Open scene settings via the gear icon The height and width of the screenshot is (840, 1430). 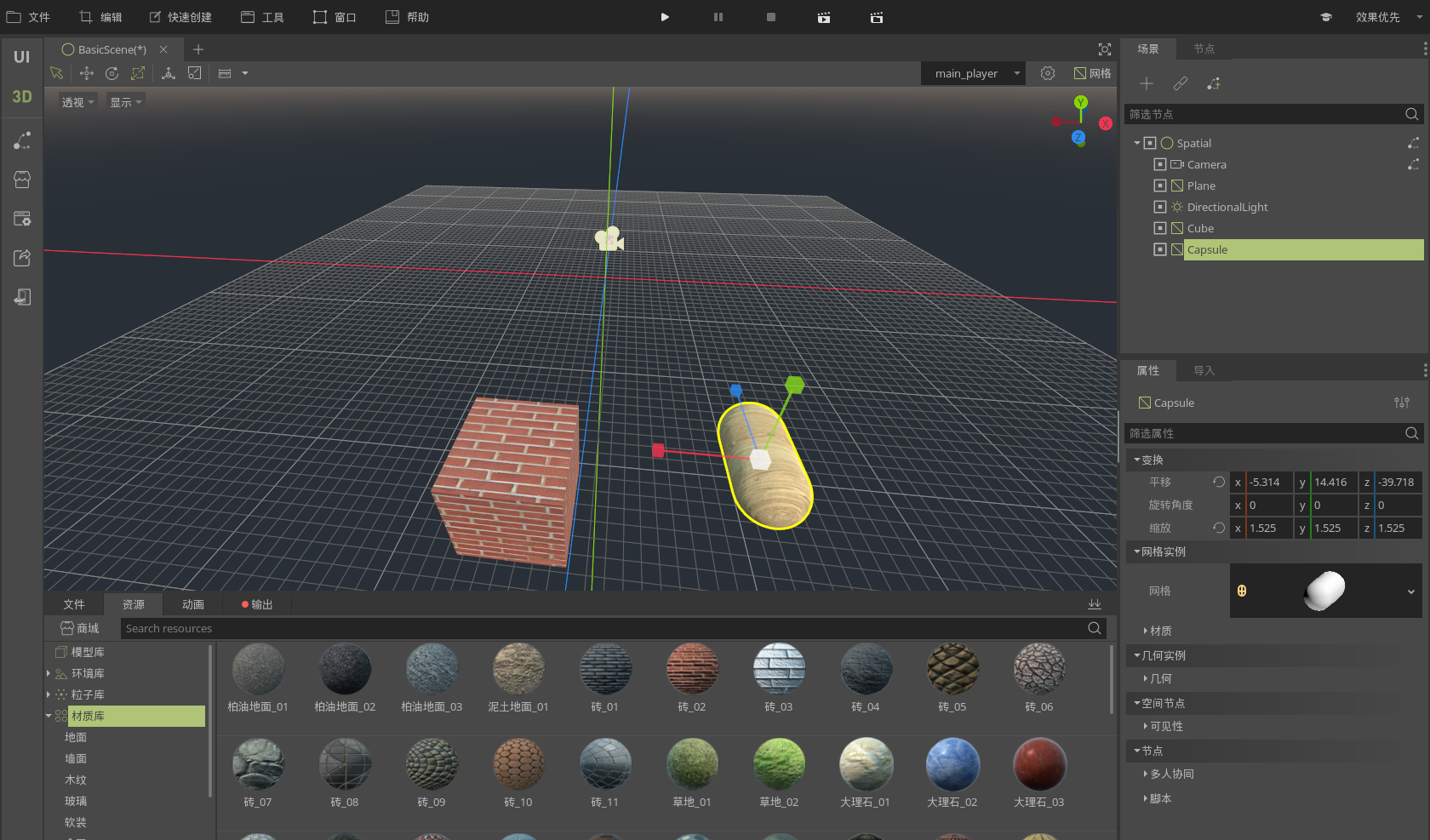[x=1048, y=73]
